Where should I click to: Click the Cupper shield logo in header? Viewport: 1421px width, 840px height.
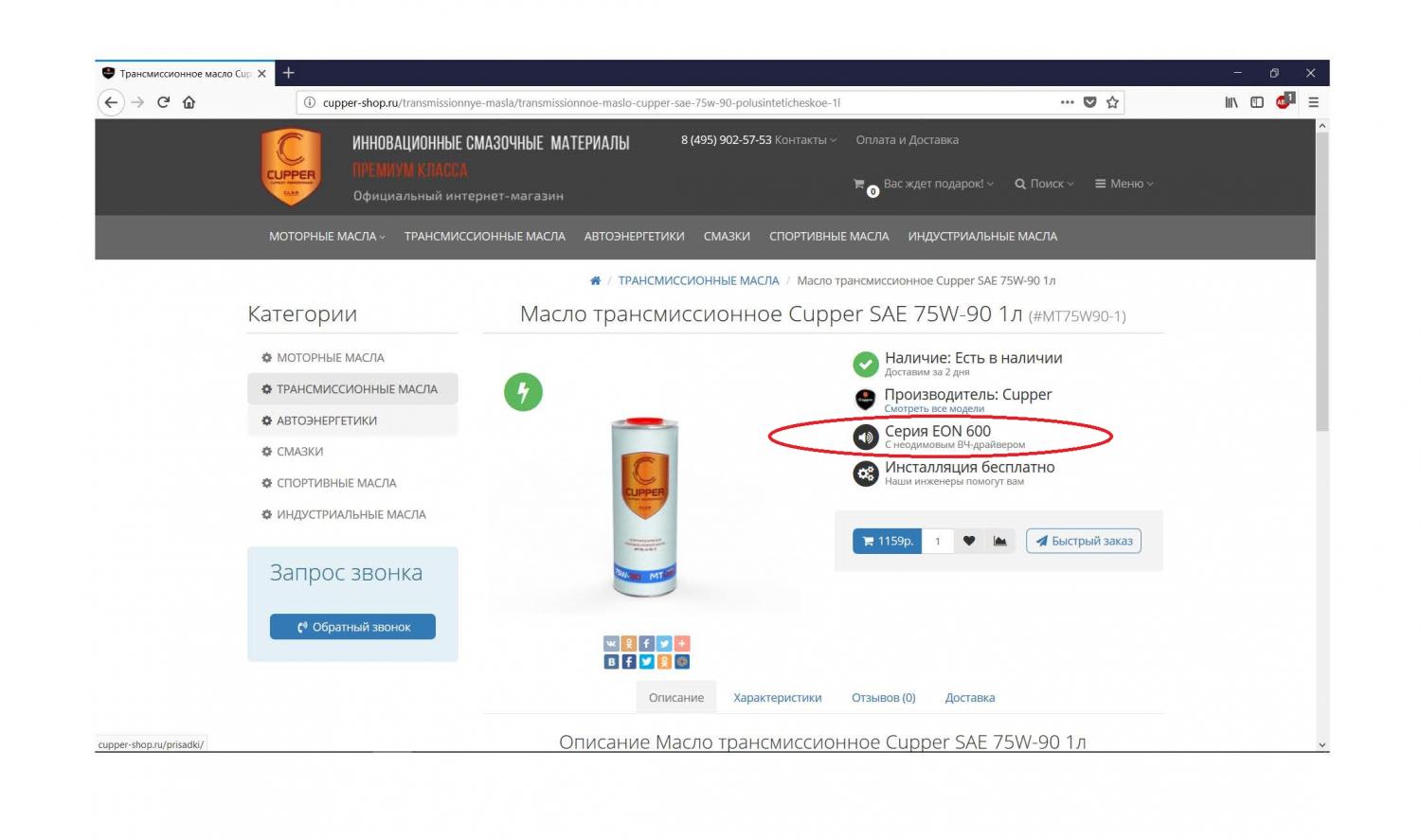click(x=291, y=167)
